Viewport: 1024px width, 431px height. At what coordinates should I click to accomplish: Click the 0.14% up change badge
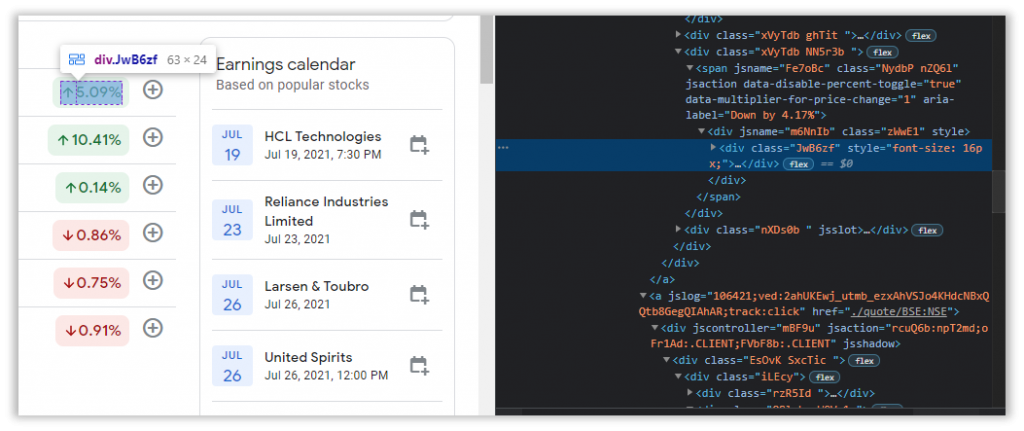[x=92, y=187]
